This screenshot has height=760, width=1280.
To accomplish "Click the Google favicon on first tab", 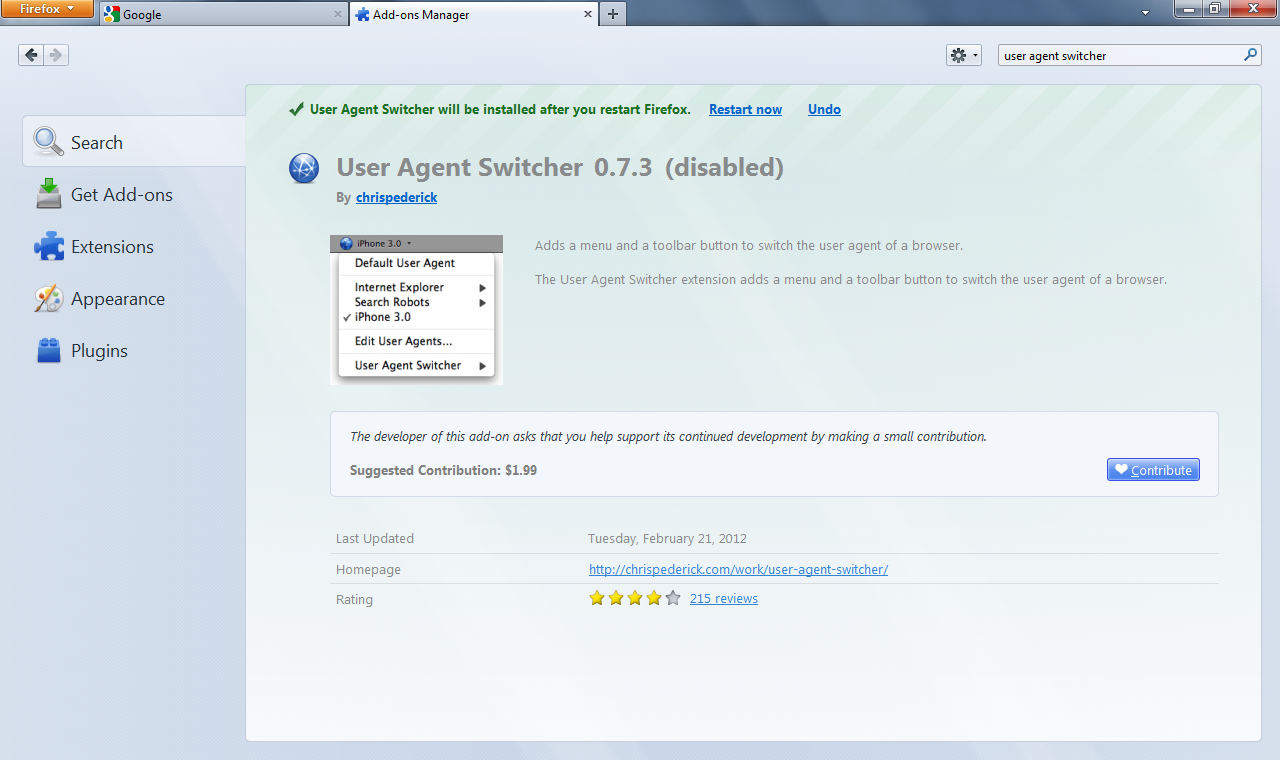I will coord(112,14).
